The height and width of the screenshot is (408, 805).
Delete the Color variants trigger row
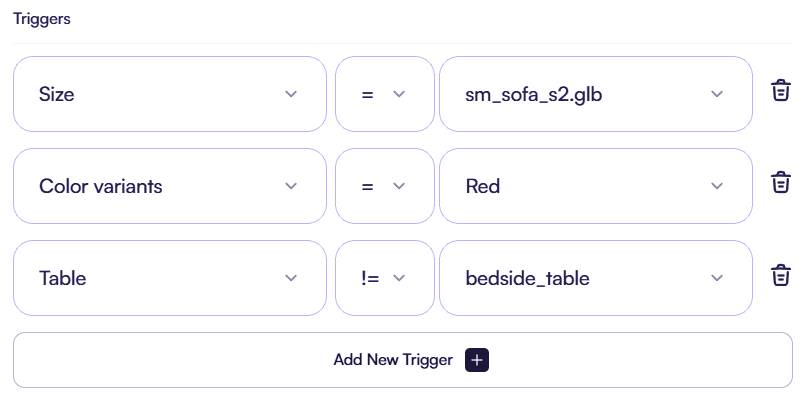[x=781, y=183]
